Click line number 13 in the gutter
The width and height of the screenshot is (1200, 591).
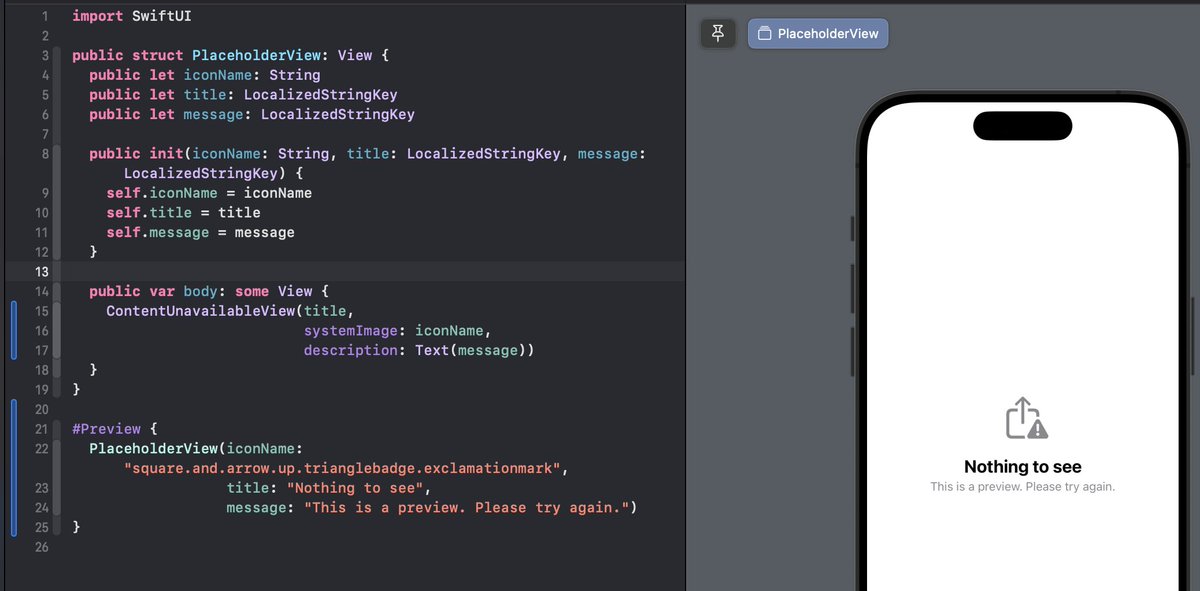pyautogui.click(x=43, y=271)
